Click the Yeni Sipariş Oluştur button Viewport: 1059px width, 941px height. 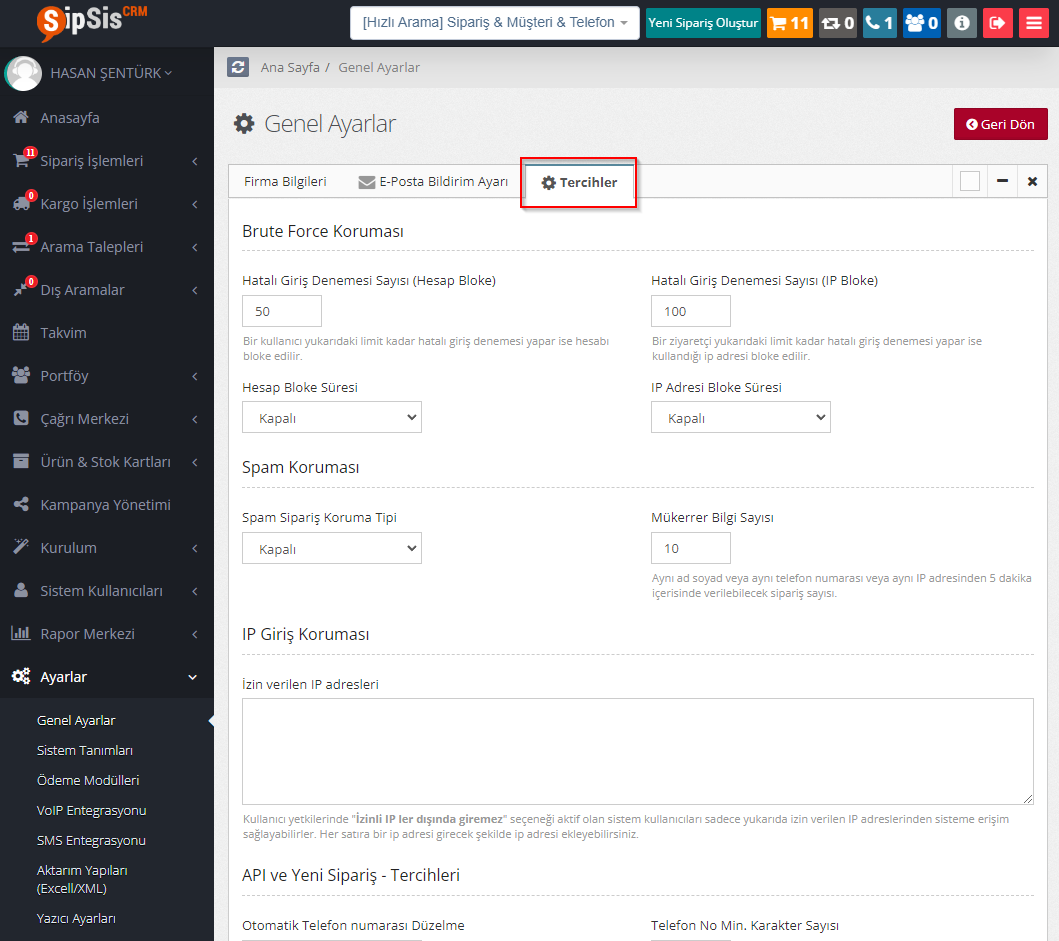(703, 23)
